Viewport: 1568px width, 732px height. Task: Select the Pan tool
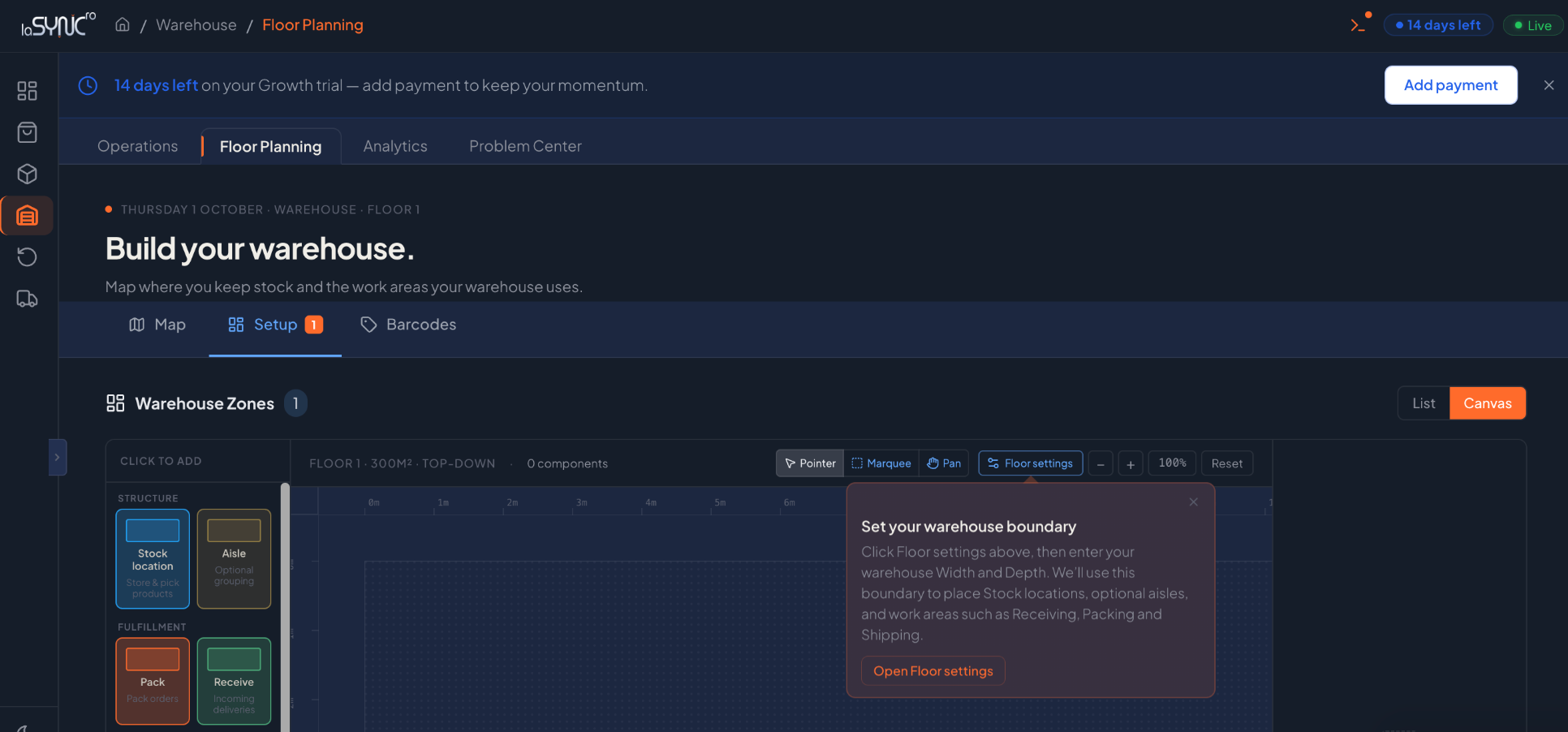coord(944,463)
